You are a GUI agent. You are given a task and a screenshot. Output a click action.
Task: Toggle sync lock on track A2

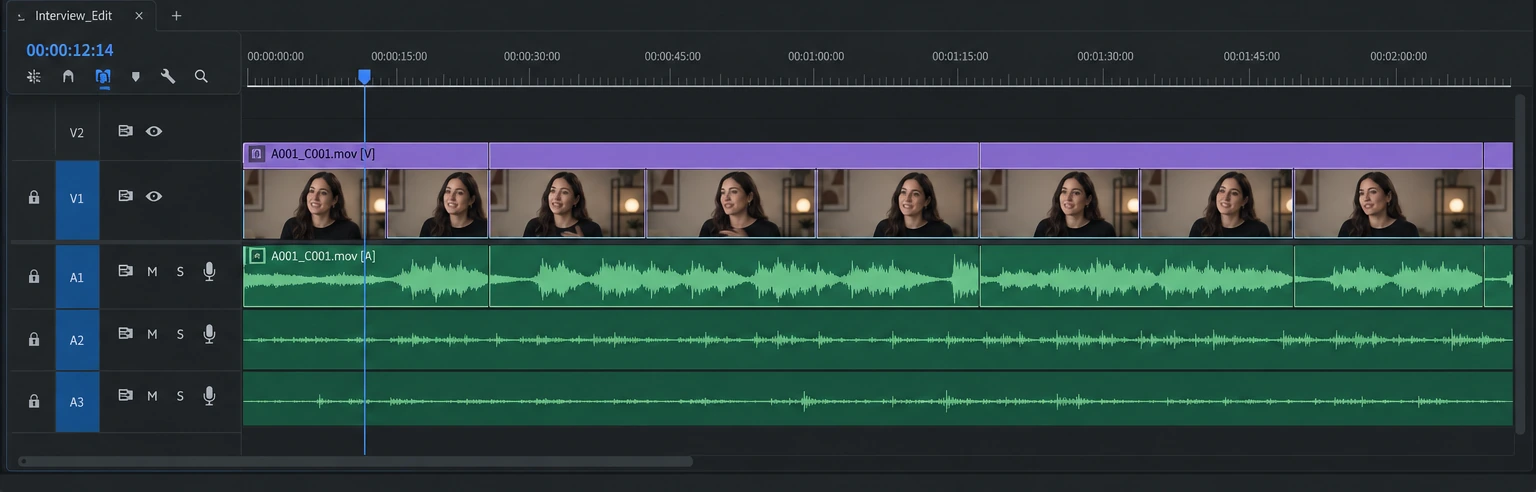click(125, 334)
